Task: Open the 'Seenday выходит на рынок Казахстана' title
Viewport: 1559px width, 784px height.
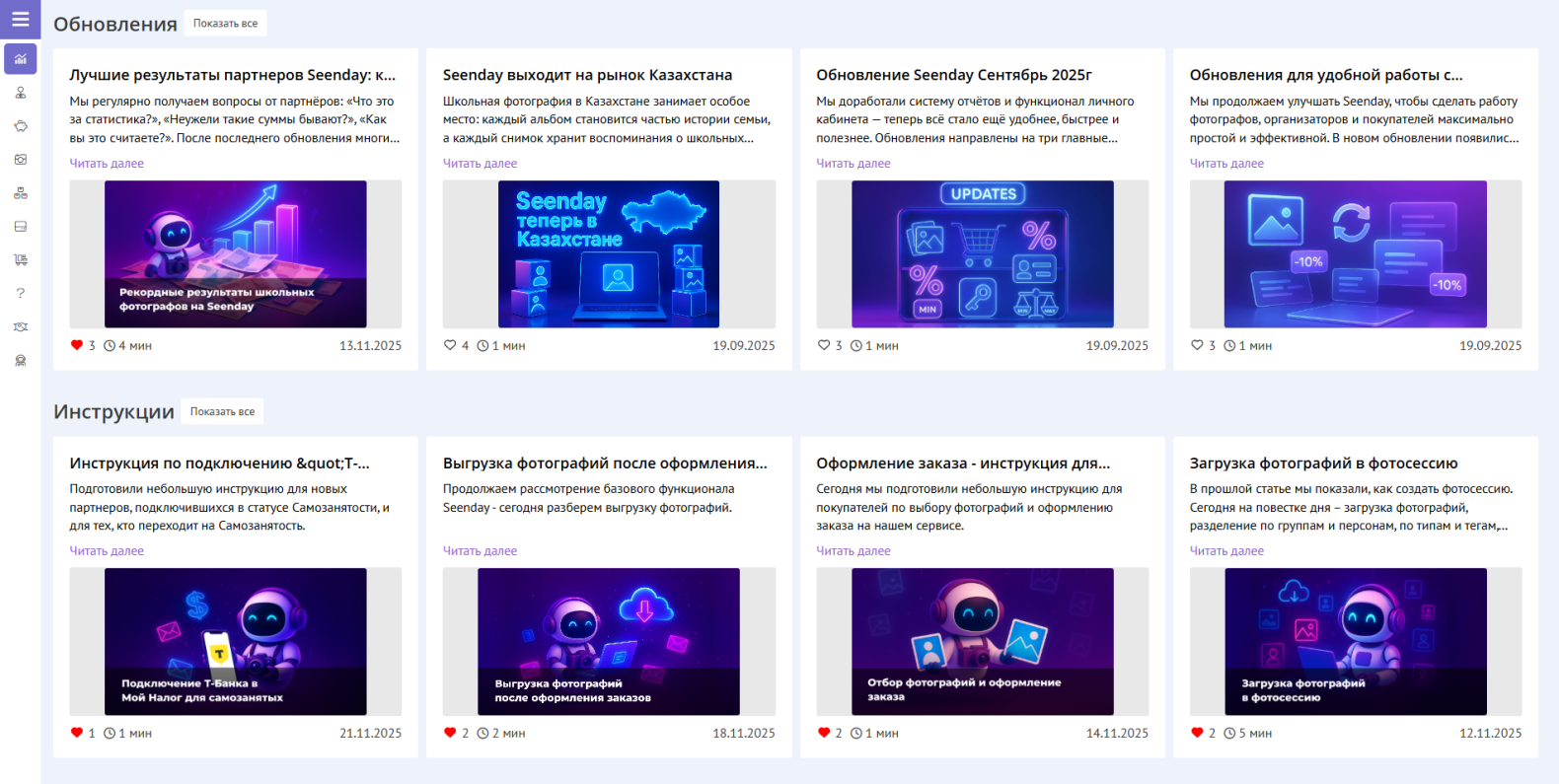Action: pyautogui.click(x=587, y=75)
